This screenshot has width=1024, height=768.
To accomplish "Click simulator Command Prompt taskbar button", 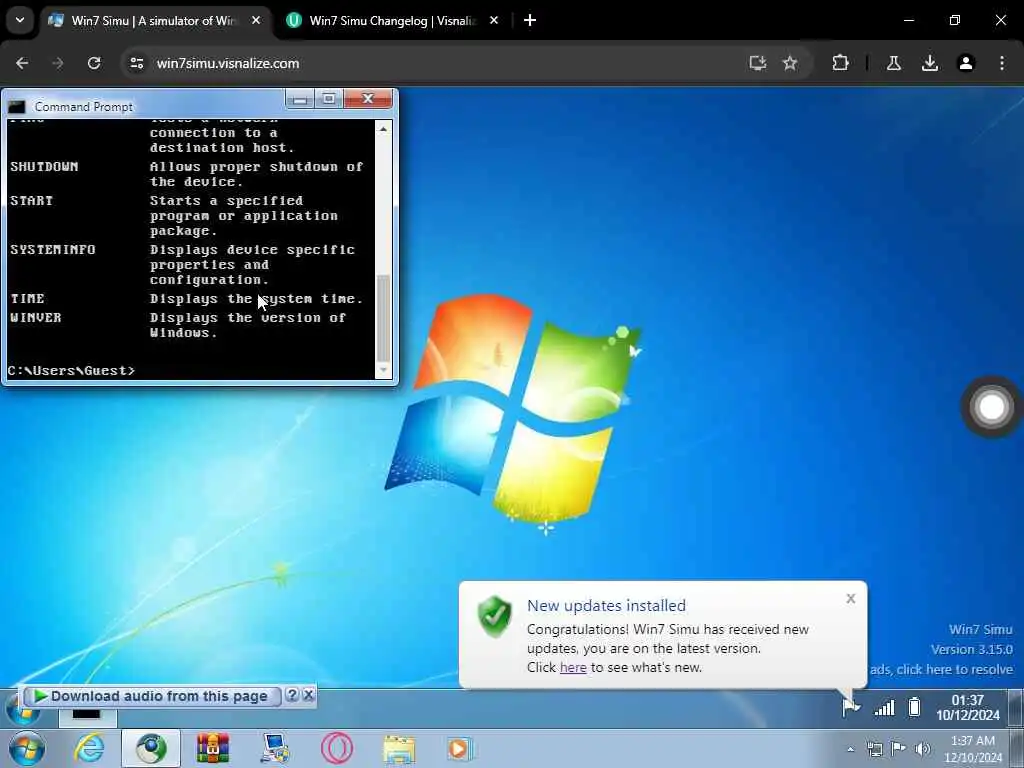I will tap(88, 715).
